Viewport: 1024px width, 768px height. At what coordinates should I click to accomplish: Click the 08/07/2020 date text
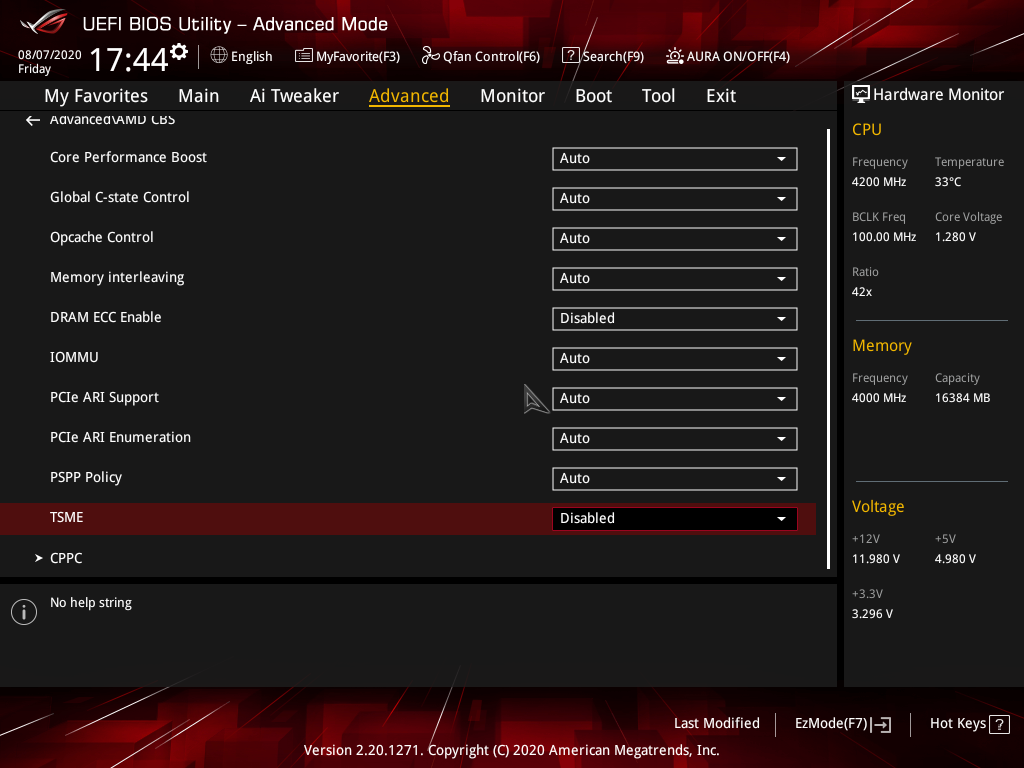pyautogui.click(x=50, y=55)
